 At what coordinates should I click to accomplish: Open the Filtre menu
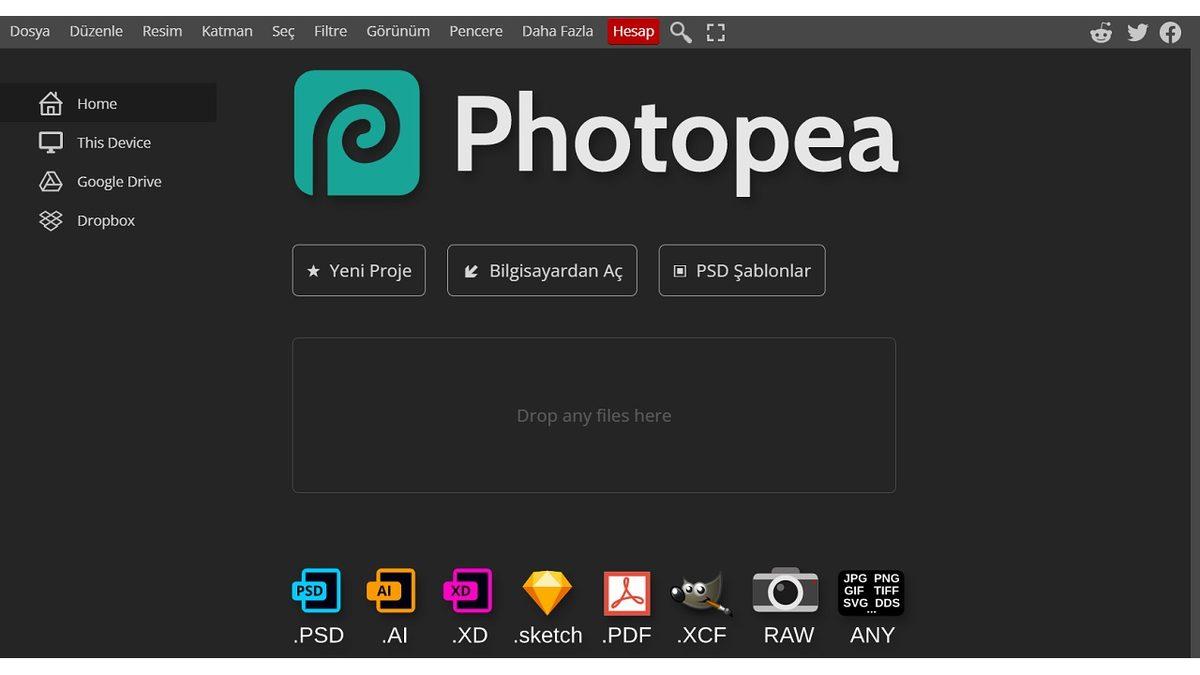(x=330, y=31)
